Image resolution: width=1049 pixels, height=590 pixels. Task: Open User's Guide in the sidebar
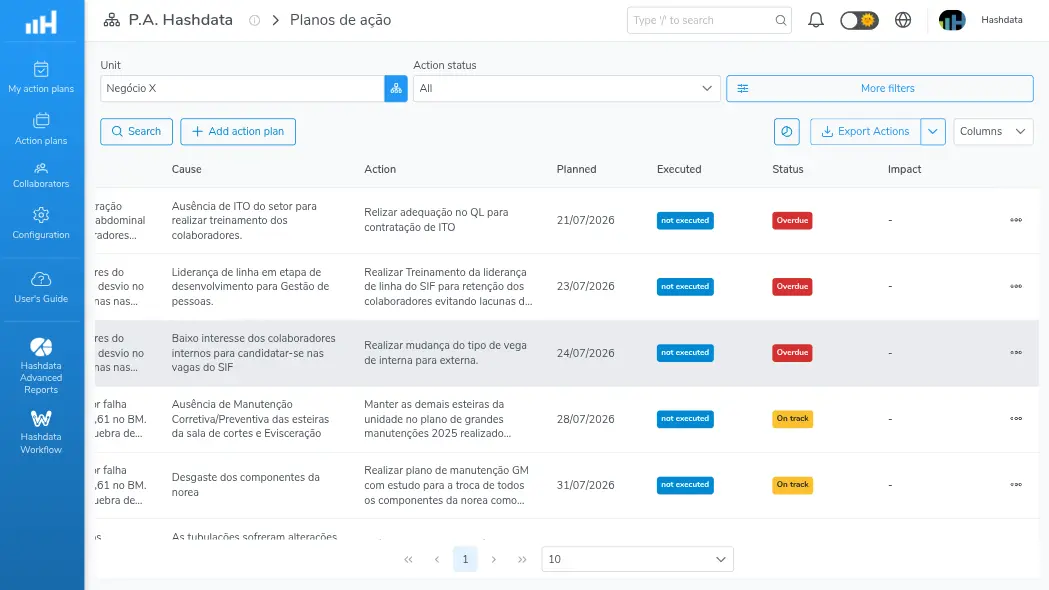pos(41,288)
